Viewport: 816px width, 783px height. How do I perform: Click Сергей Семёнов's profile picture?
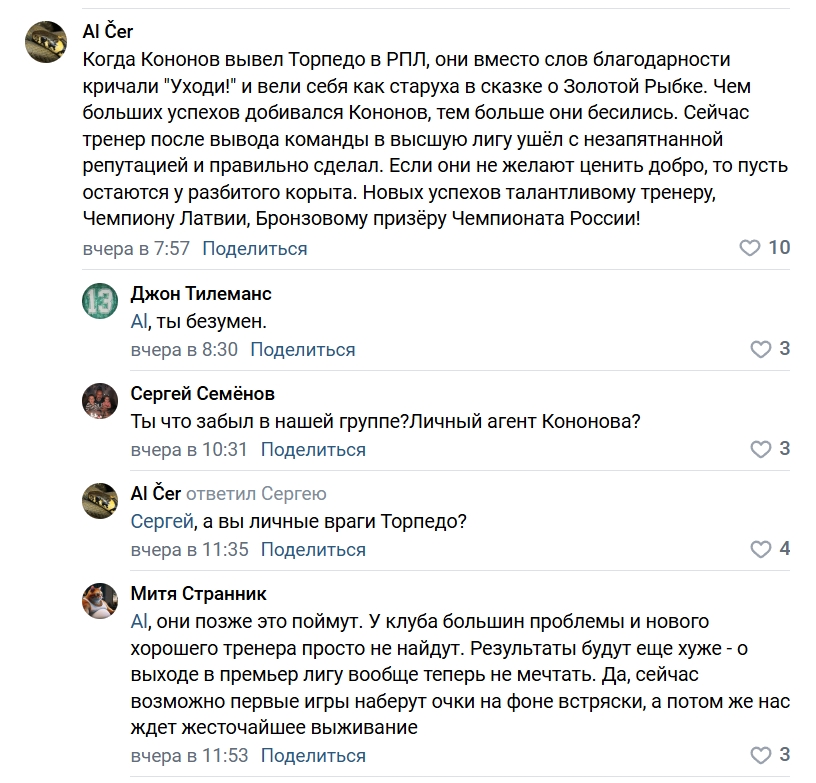coord(100,401)
